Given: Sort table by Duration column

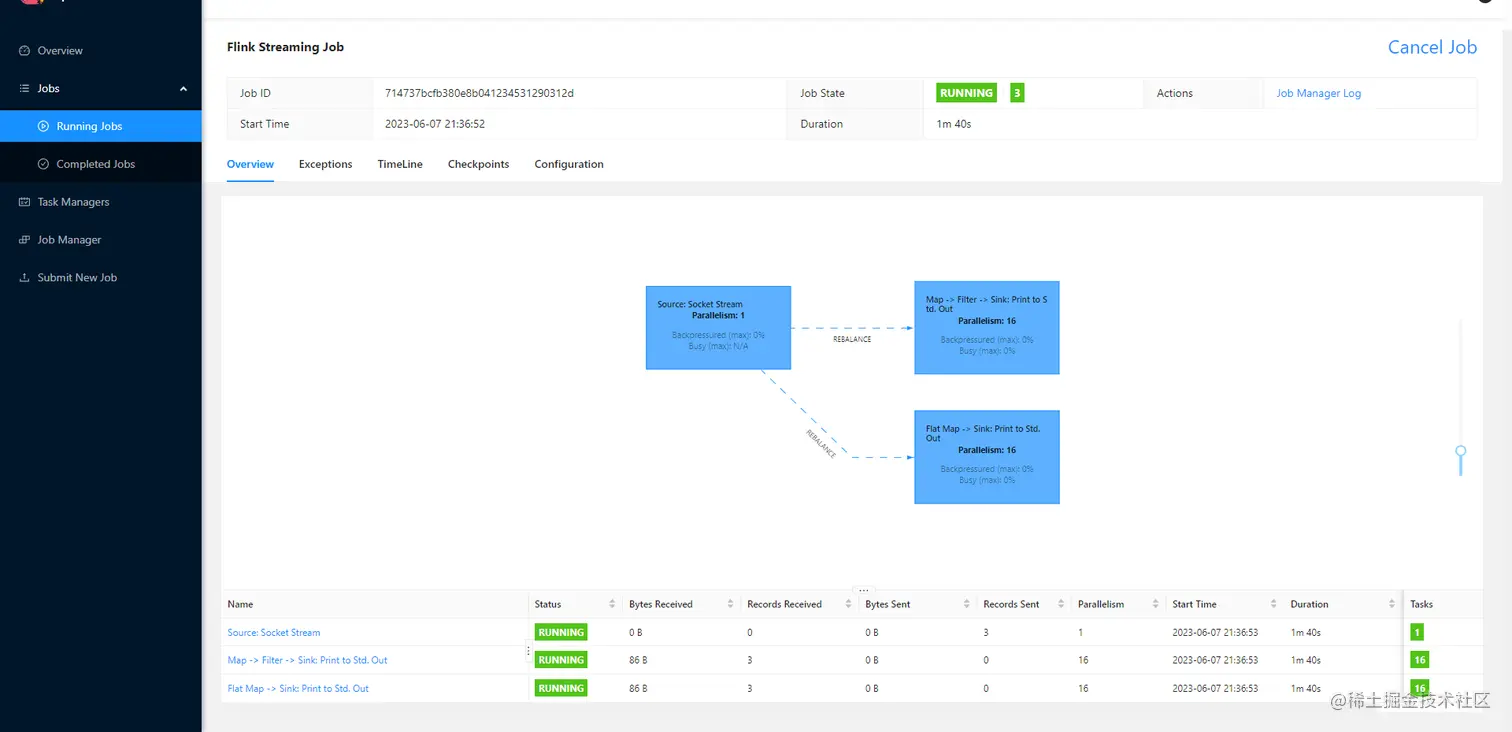Looking at the screenshot, I should tap(1391, 604).
